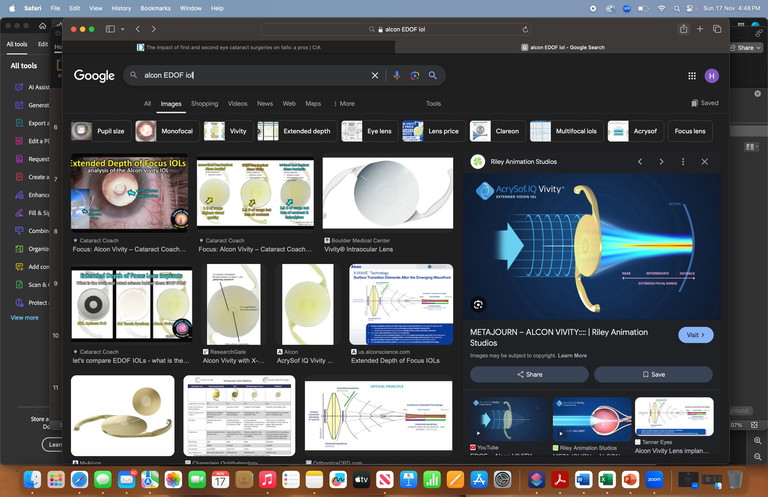
Task: Open the Google account avatar H
Action: click(712, 76)
